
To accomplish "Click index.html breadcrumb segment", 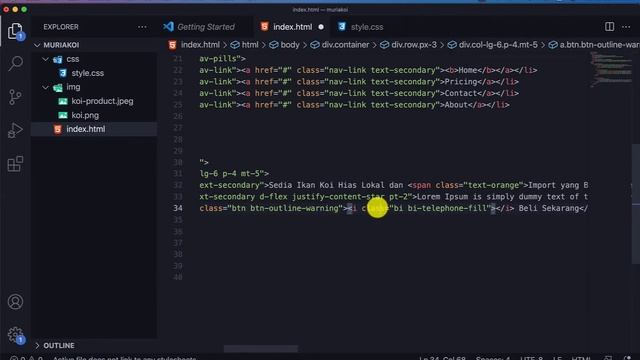I will coord(200,45).
